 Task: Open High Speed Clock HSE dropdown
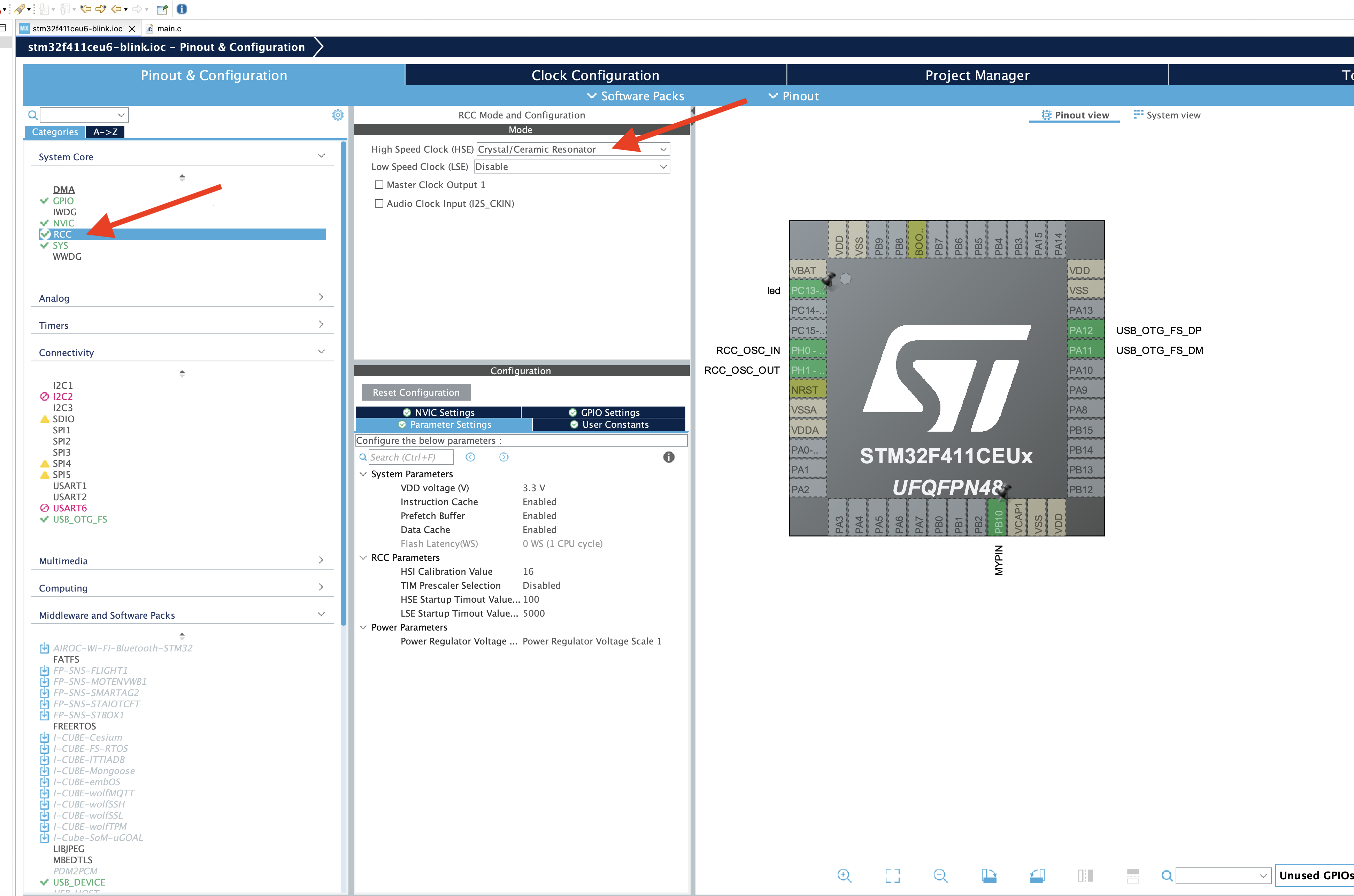point(573,149)
